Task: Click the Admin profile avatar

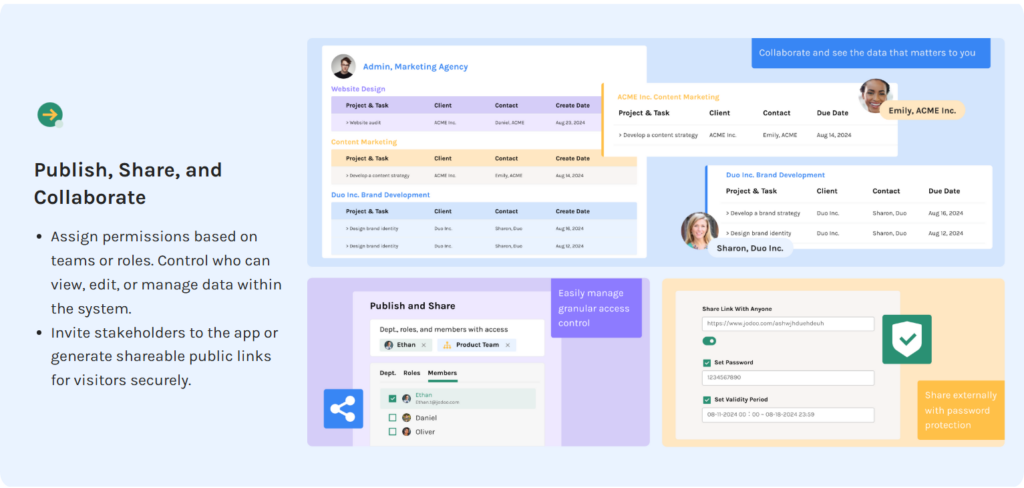Action: coord(343,66)
